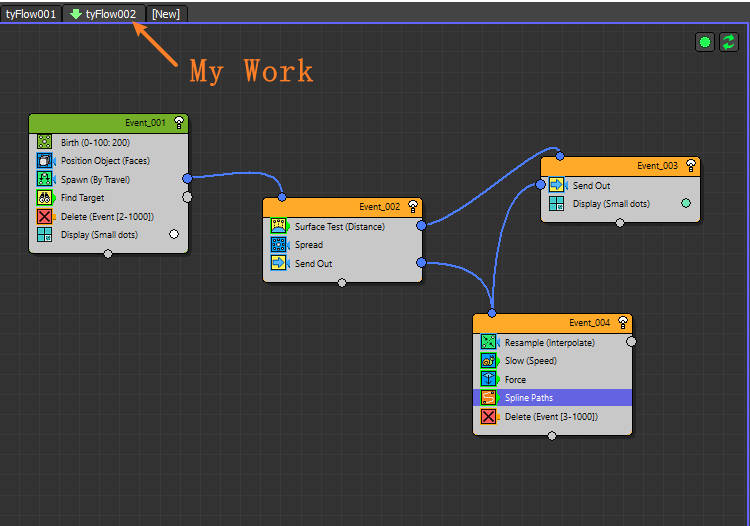Select the Event_003 title bar
The width and height of the screenshot is (750, 526).
(620, 166)
